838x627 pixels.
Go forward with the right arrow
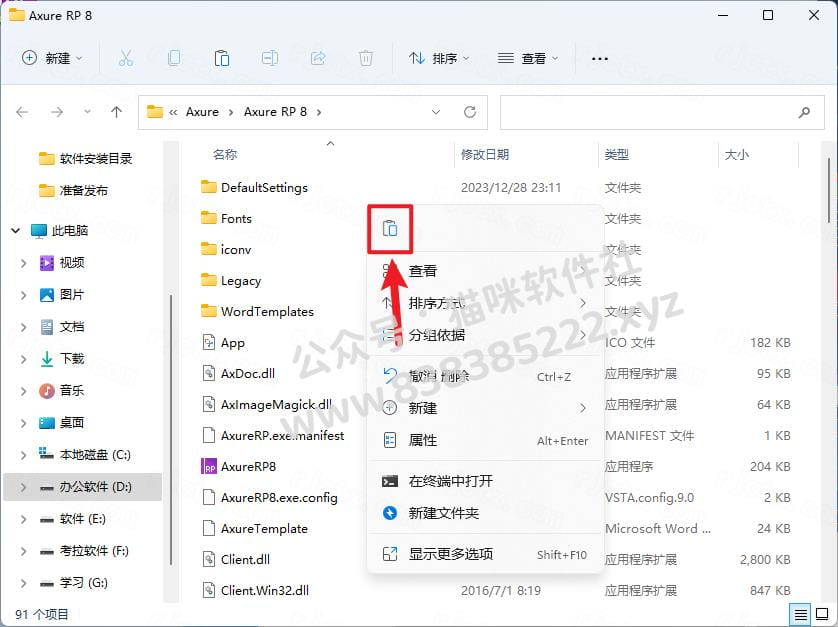click(x=57, y=112)
